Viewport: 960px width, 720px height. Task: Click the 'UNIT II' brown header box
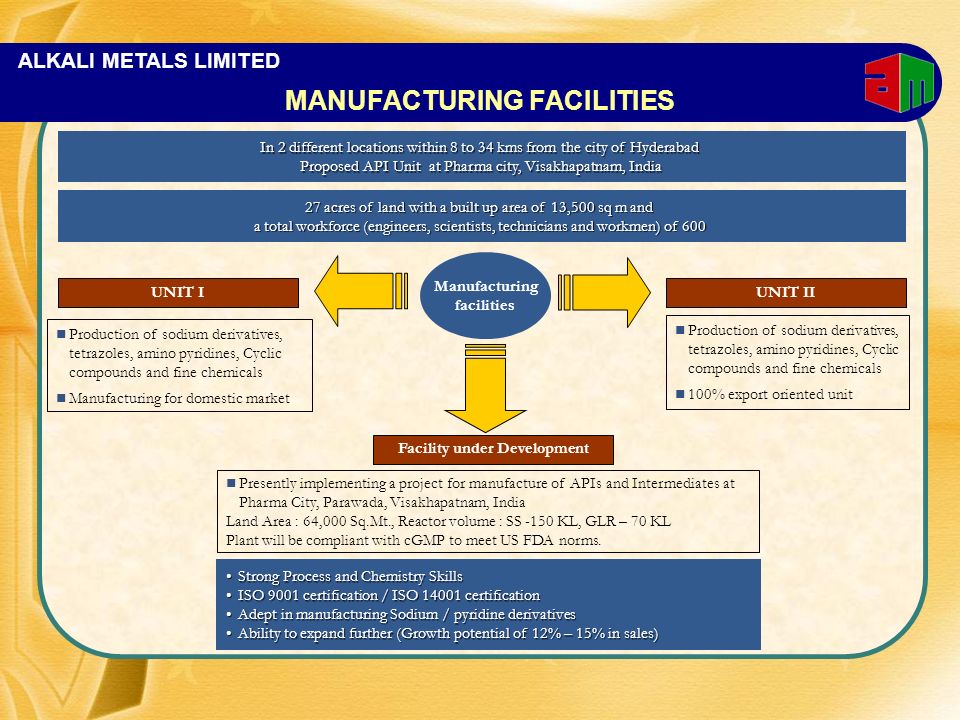click(786, 293)
